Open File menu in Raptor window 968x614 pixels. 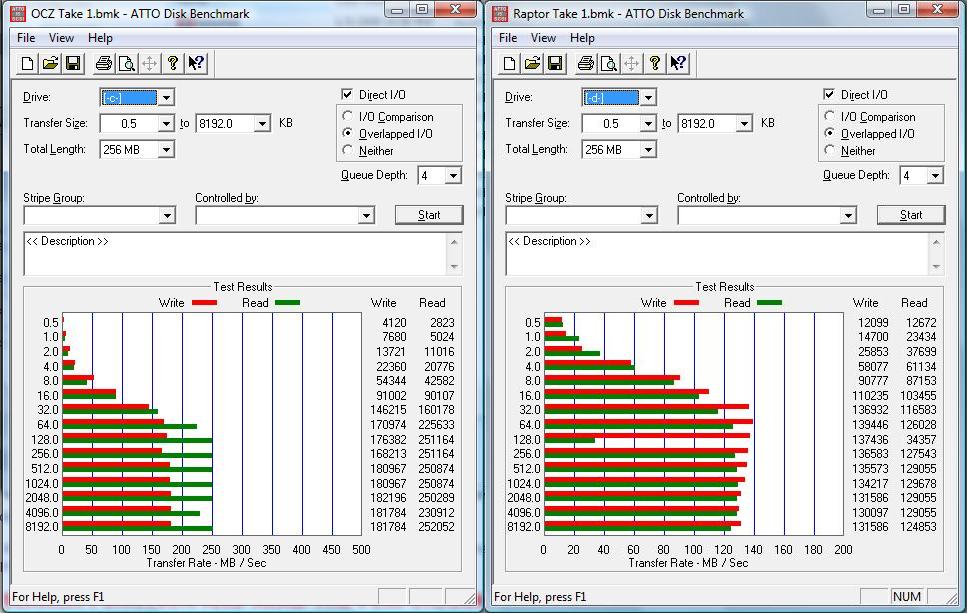[x=508, y=38]
